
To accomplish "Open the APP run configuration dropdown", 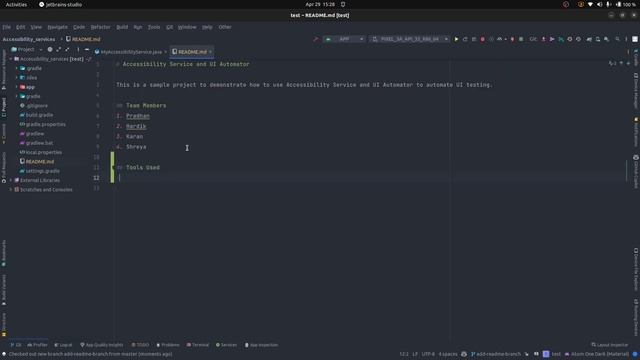I will (x=344, y=39).
